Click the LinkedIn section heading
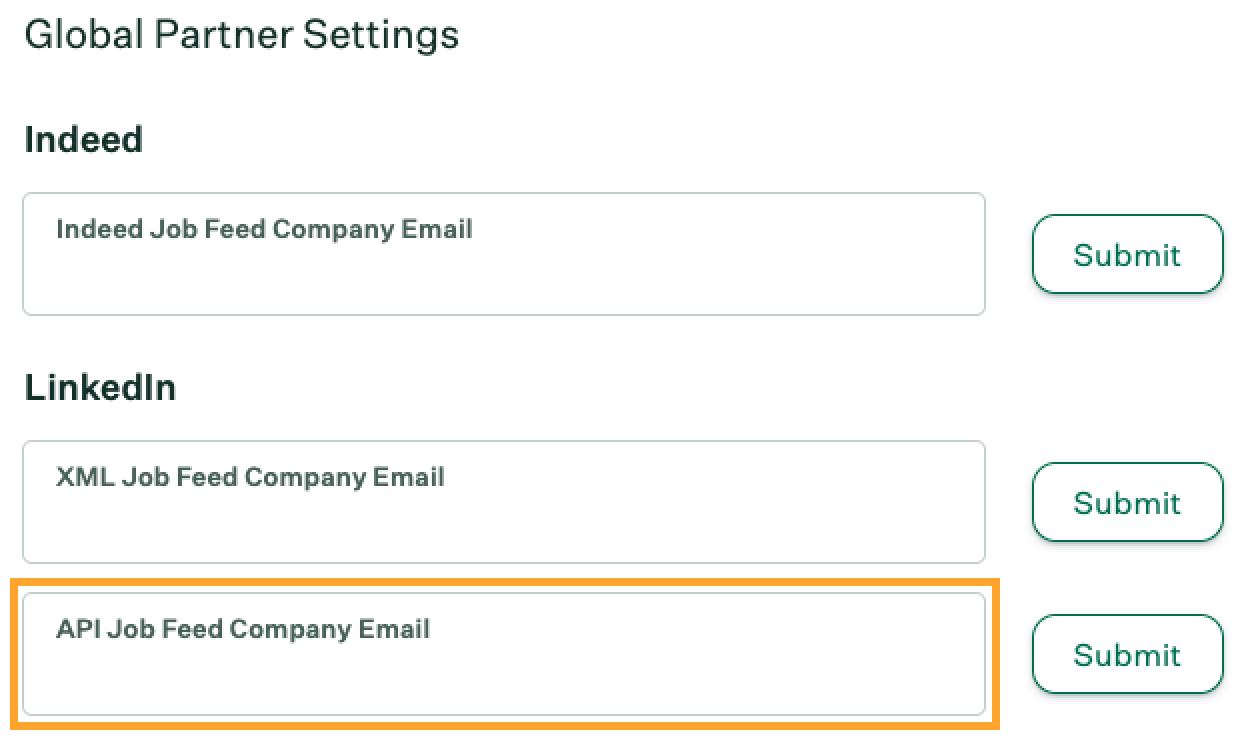 pos(100,387)
